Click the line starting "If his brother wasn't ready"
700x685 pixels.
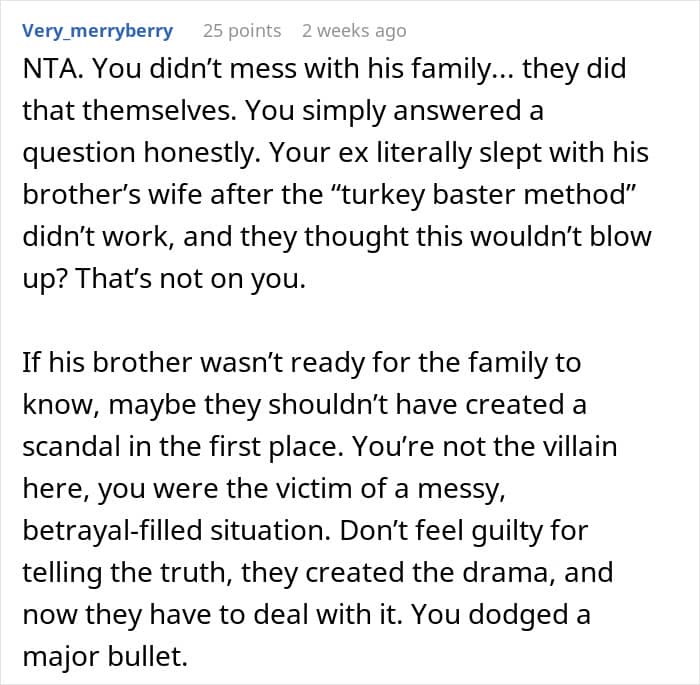(x=301, y=363)
